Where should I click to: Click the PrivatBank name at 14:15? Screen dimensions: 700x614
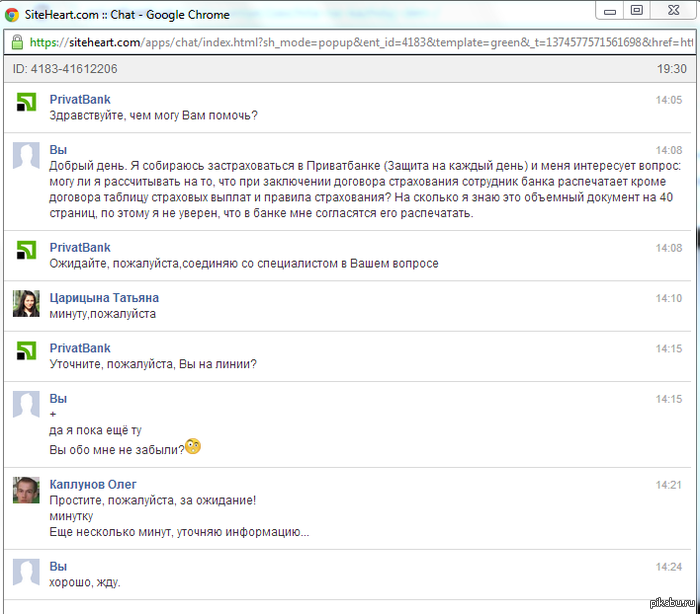80,348
